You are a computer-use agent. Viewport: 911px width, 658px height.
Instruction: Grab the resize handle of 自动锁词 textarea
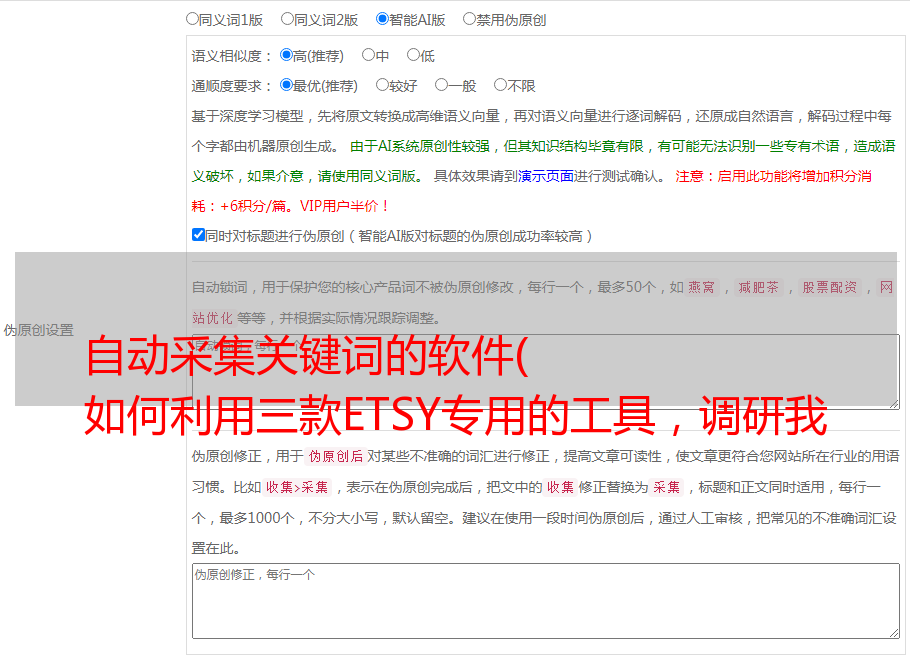click(894, 403)
